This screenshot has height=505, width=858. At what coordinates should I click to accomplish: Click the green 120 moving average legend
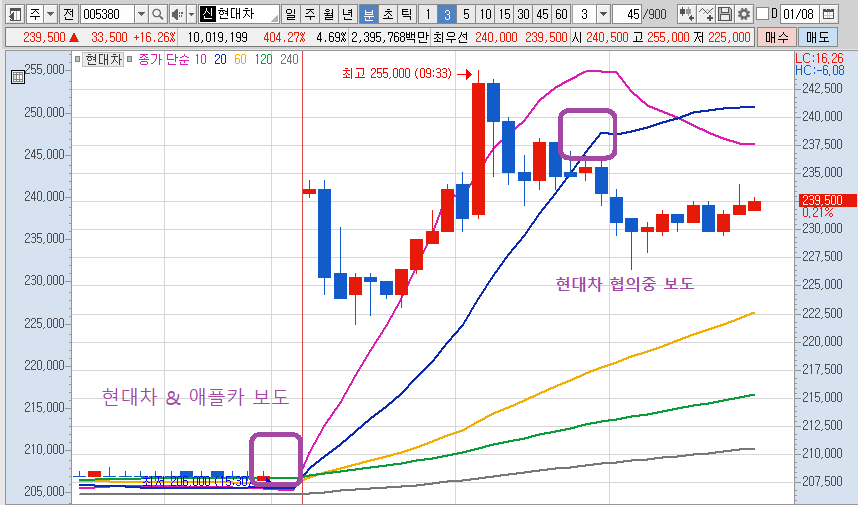pyautogui.click(x=263, y=59)
